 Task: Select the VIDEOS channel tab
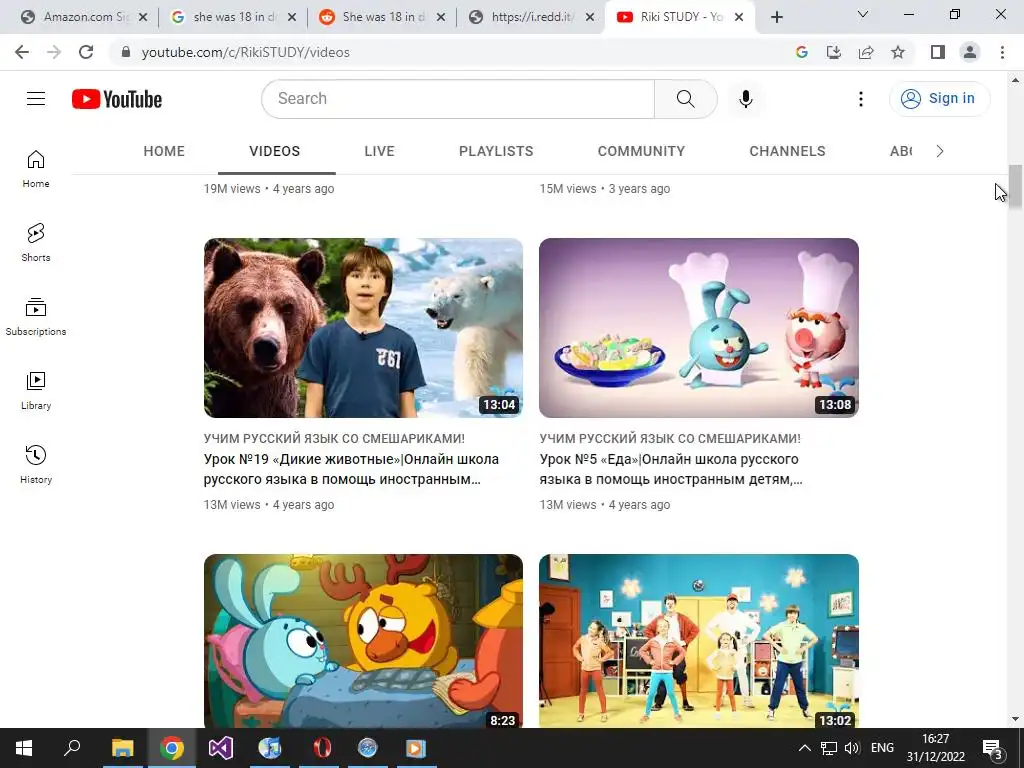pyautogui.click(x=274, y=152)
